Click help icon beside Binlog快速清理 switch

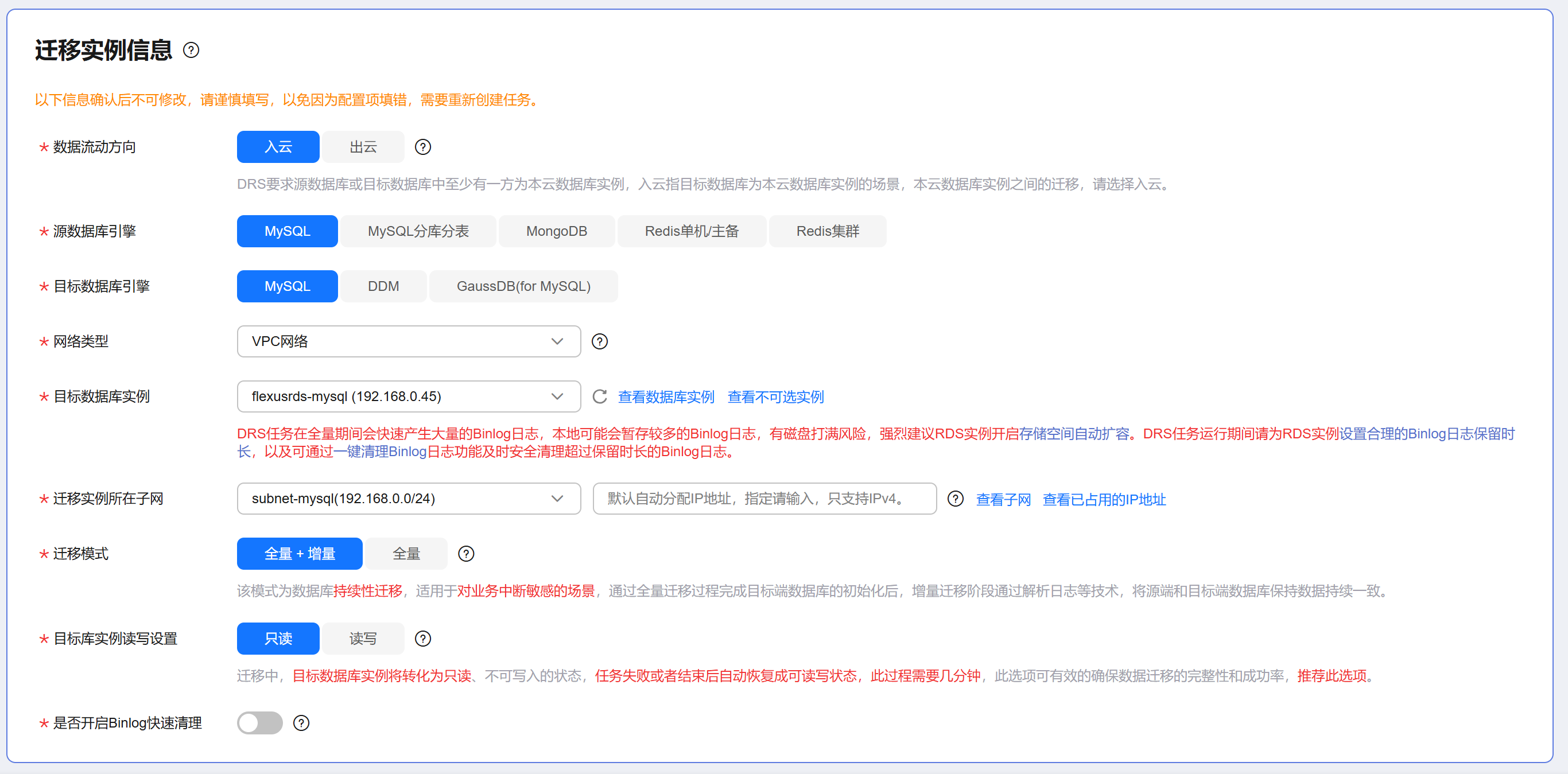click(301, 723)
